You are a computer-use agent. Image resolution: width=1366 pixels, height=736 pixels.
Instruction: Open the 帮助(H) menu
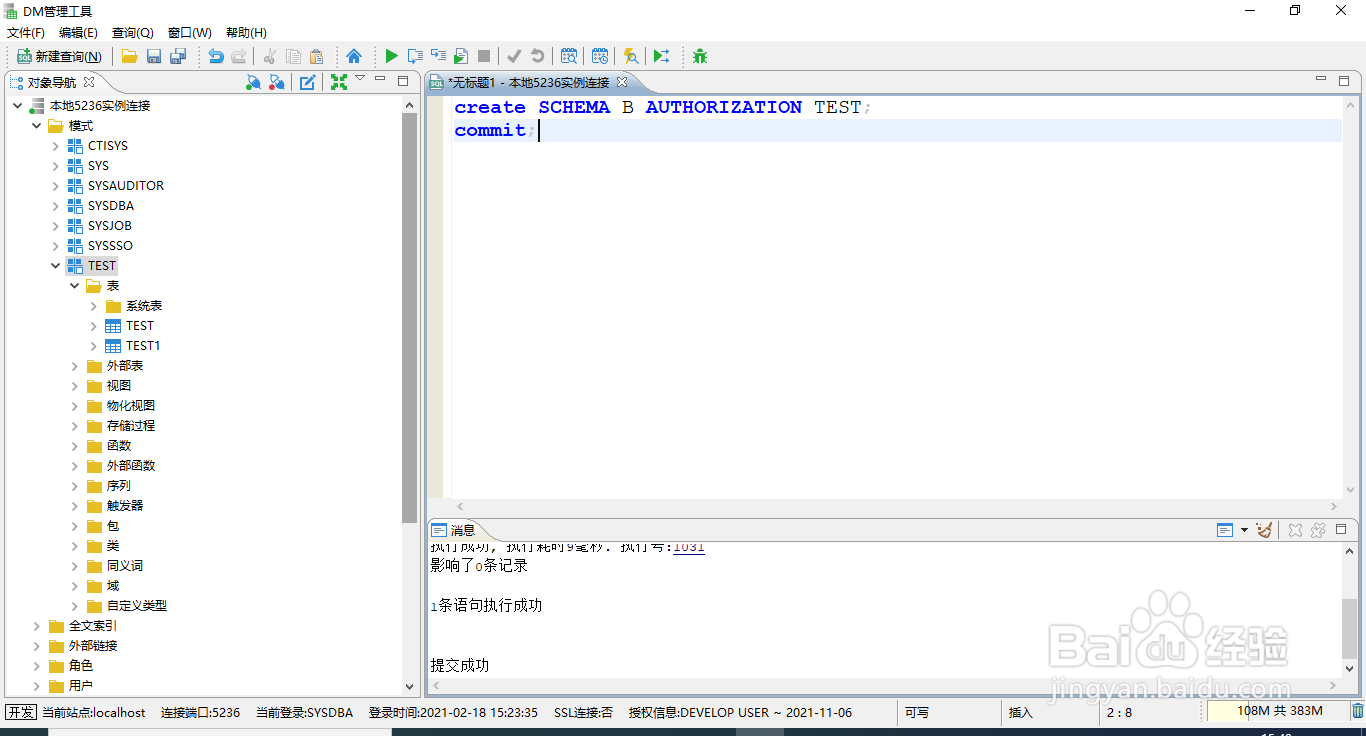click(x=246, y=33)
